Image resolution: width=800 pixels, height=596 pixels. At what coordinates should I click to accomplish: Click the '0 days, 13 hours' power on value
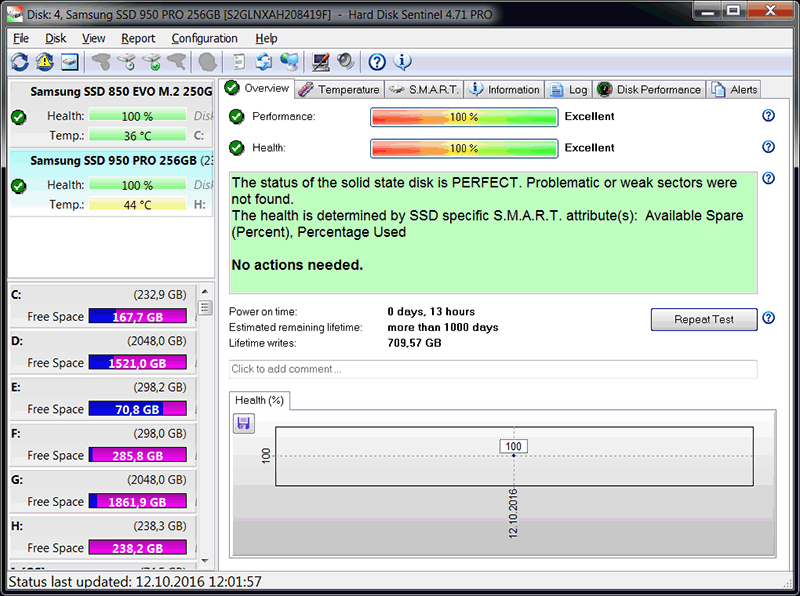431,311
